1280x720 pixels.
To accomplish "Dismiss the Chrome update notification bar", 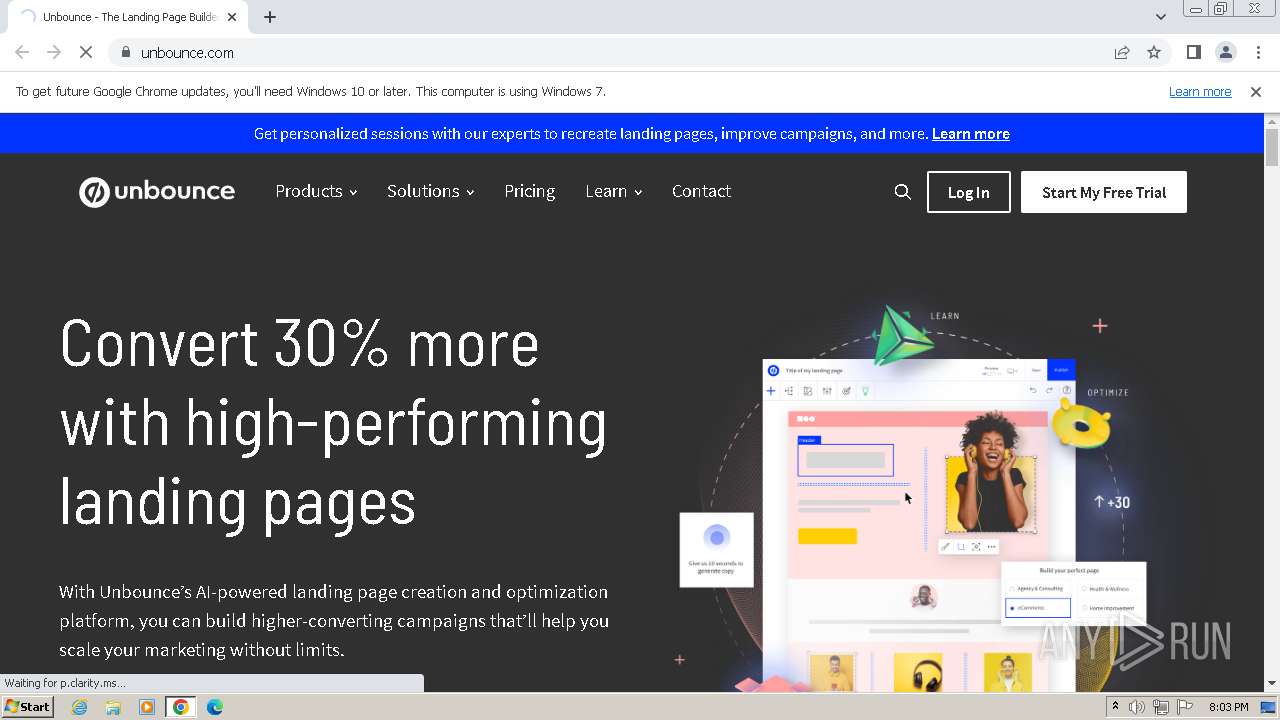I will point(1256,91).
